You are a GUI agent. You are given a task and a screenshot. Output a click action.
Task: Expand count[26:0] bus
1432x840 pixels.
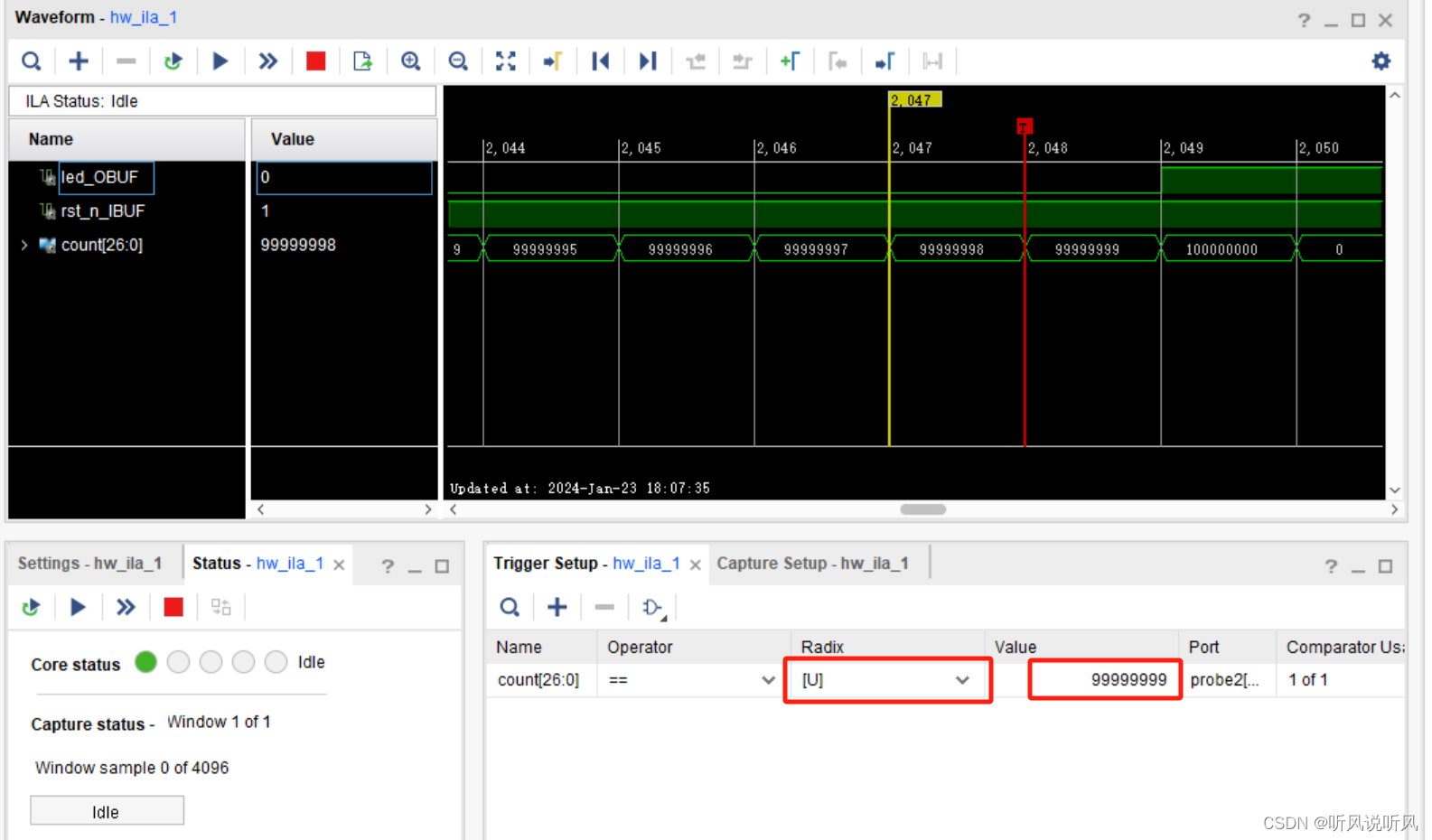click(24, 245)
